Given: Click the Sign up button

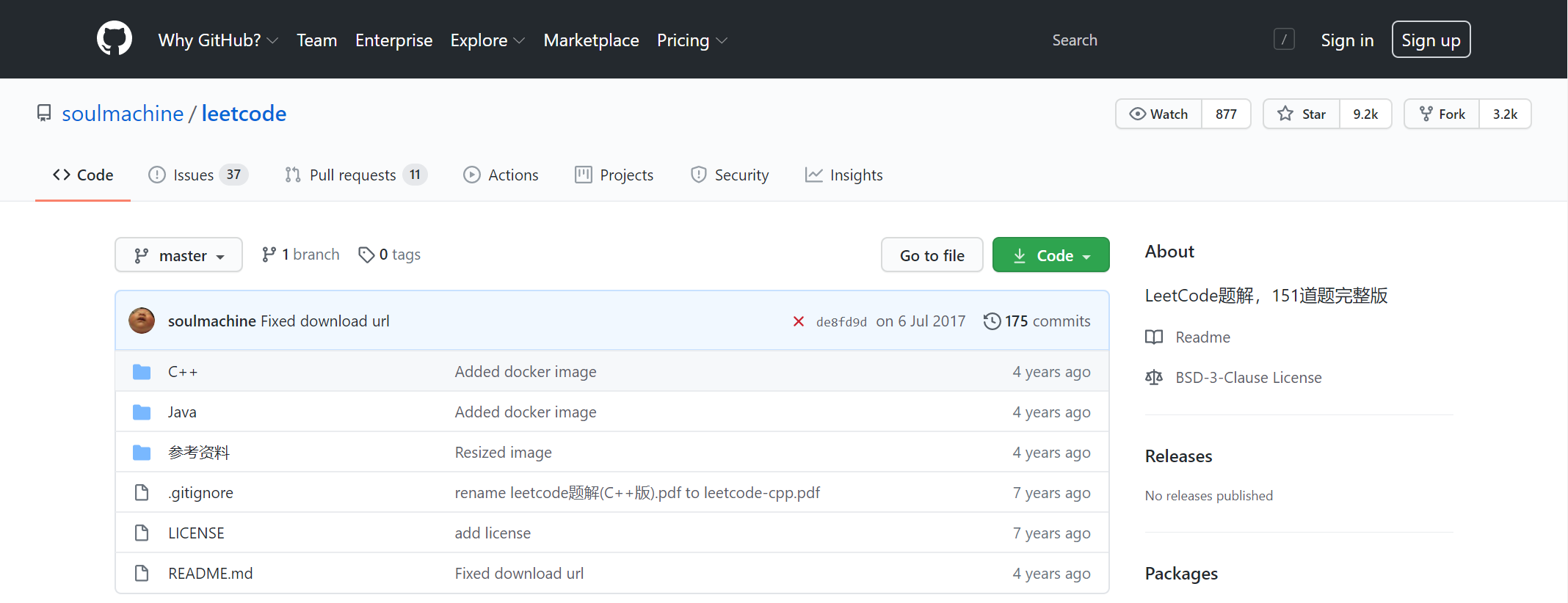Looking at the screenshot, I should pyautogui.click(x=1431, y=40).
